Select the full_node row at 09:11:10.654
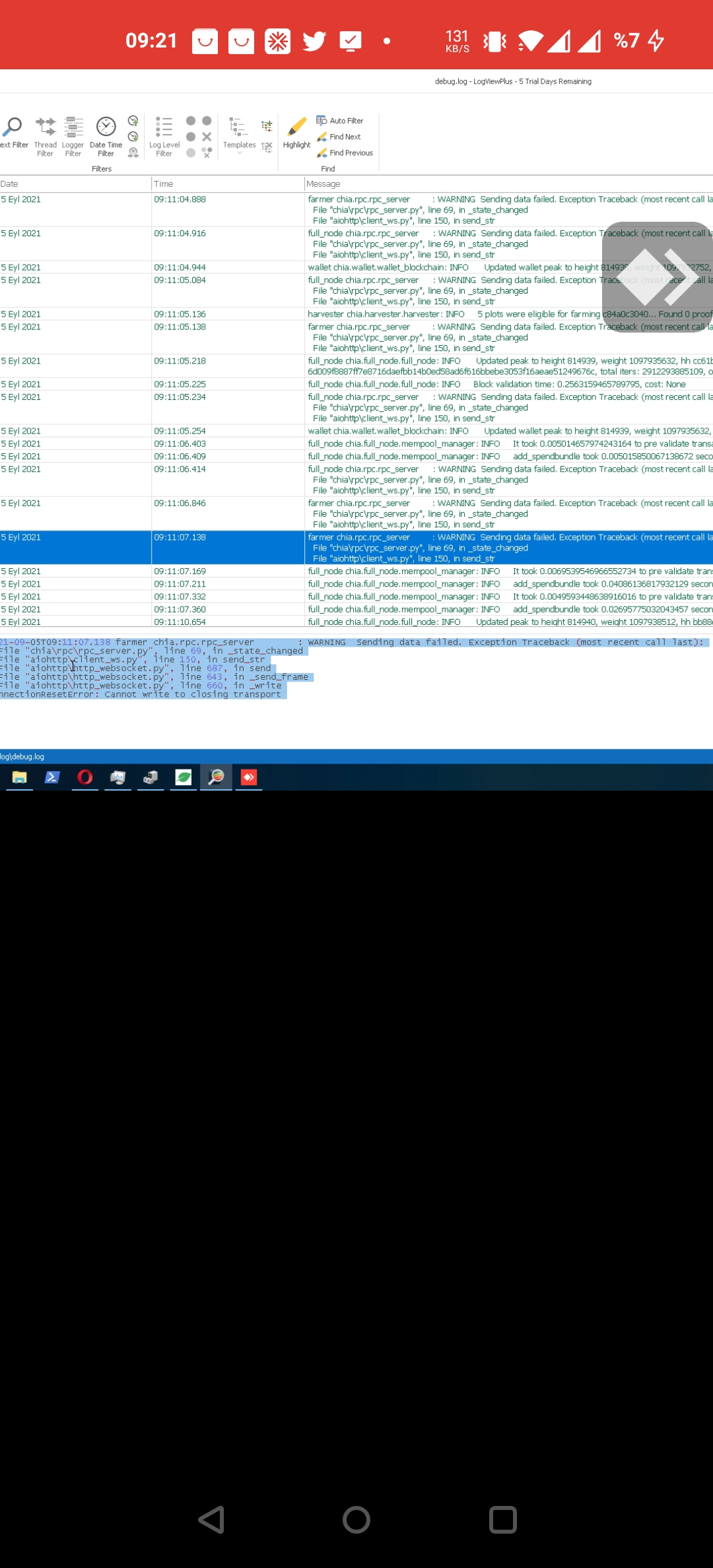The image size is (713, 1568). click(356, 622)
